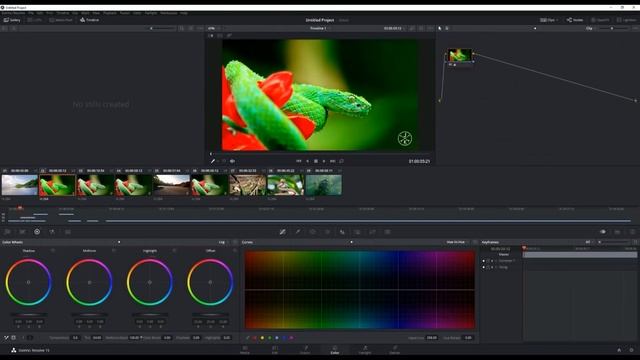Switch to the Media page tab
This screenshot has width=640, height=360.
[245, 350]
